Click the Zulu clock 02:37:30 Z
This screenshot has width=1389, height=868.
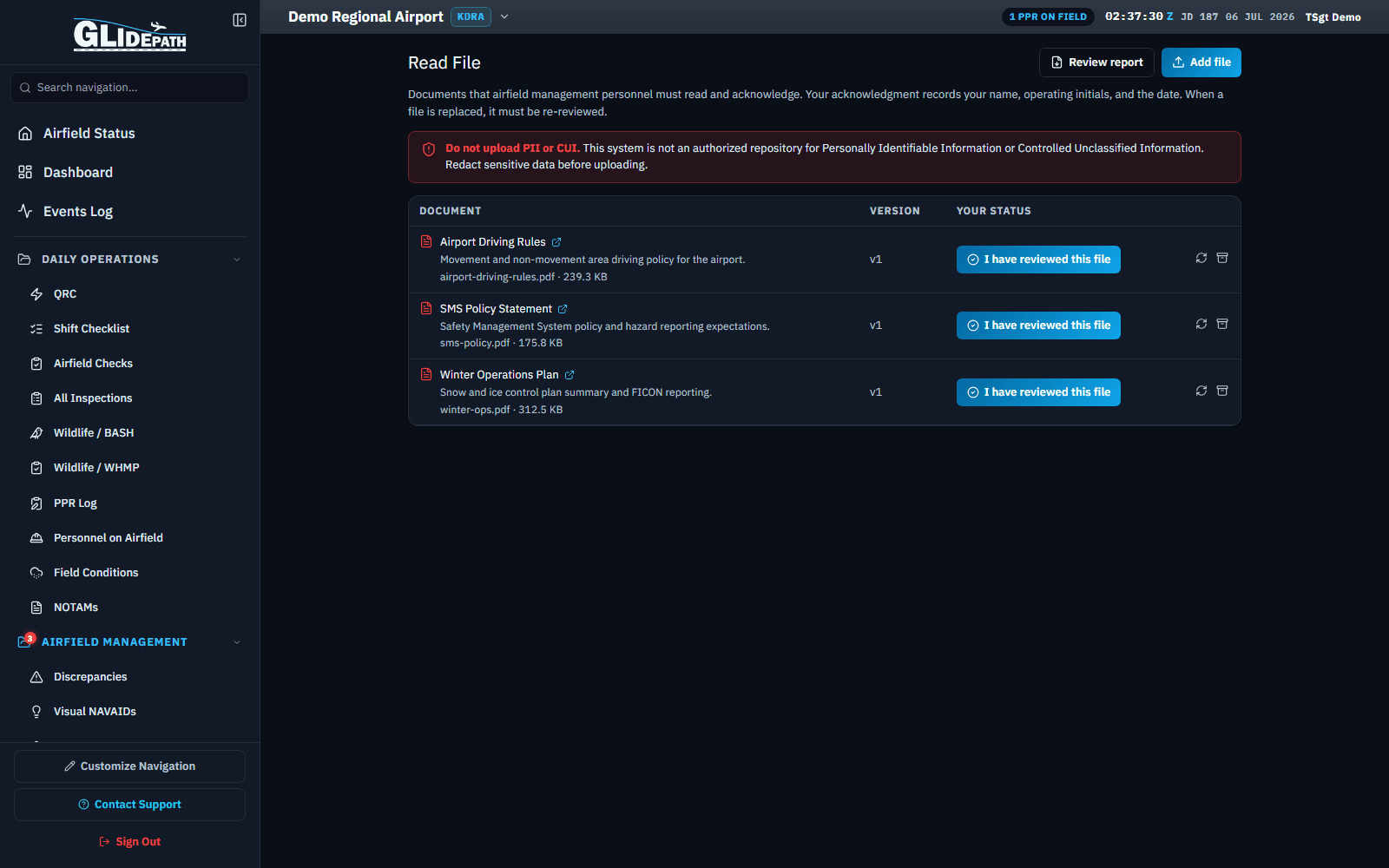(x=1138, y=16)
